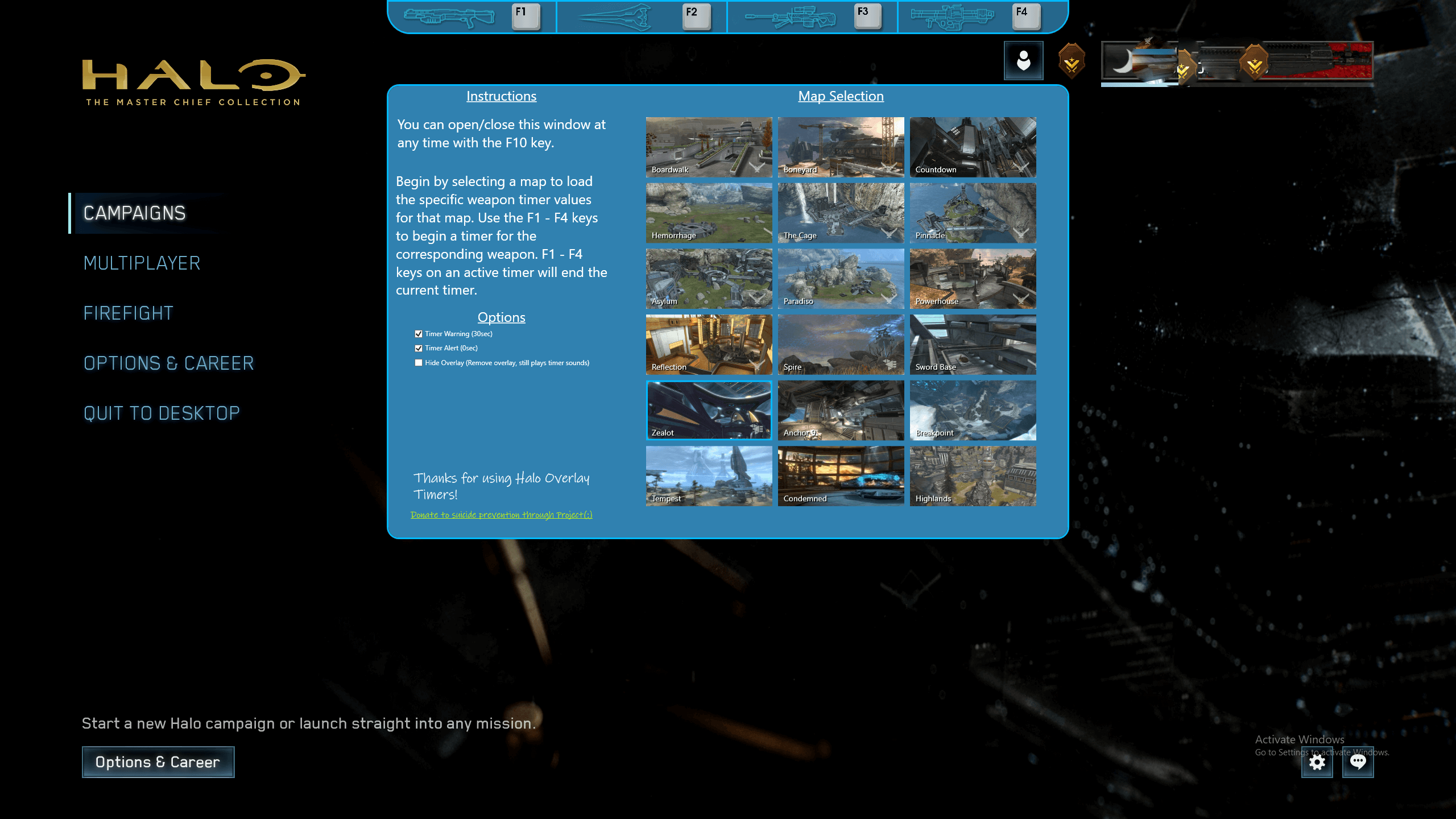Click the Options & Career button
The width and height of the screenshot is (1456, 819).
(158, 762)
